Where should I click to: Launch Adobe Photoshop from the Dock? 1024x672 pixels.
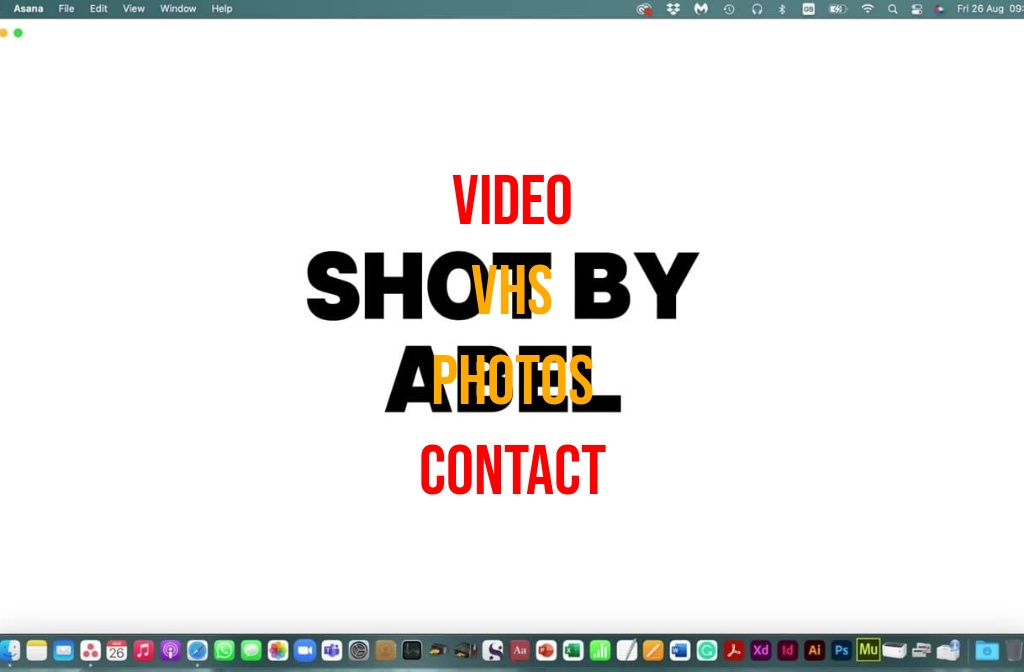(x=841, y=650)
